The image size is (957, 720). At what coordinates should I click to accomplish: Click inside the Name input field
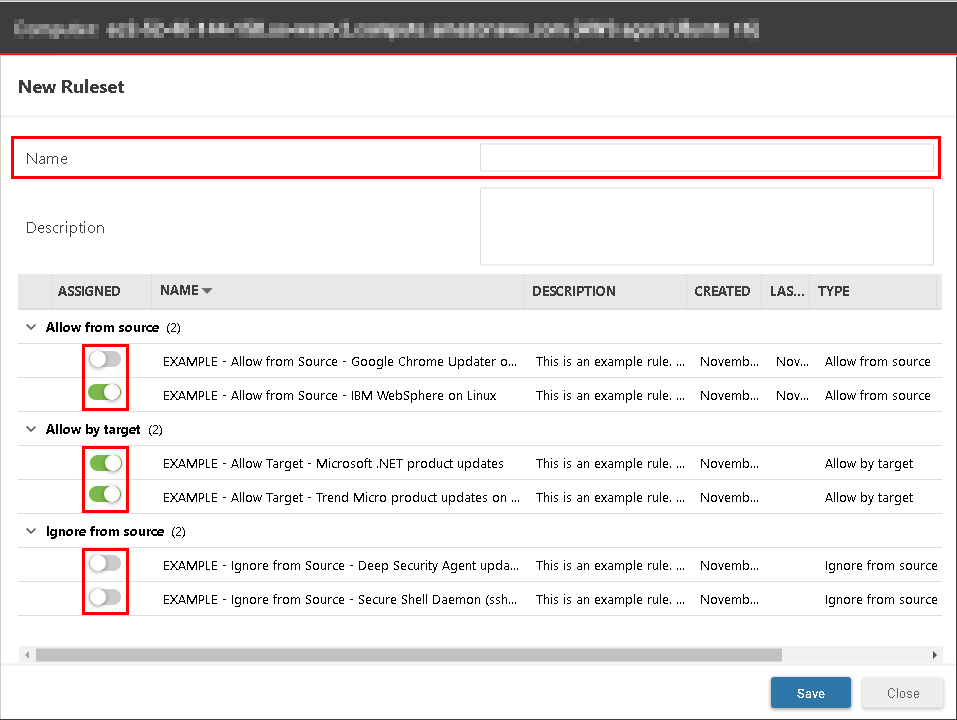coord(707,158)
